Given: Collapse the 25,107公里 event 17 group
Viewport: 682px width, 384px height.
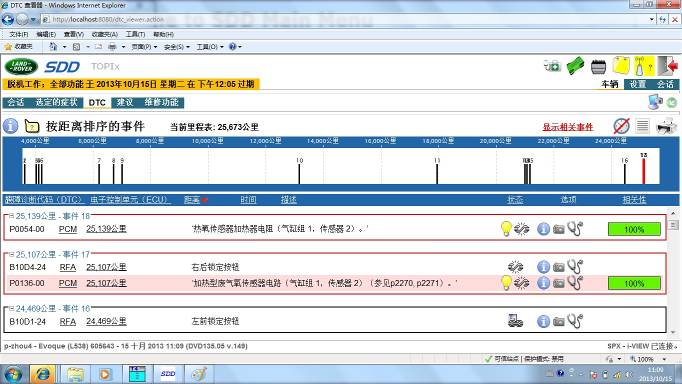Looking at the screenshot, I should 12,254.
